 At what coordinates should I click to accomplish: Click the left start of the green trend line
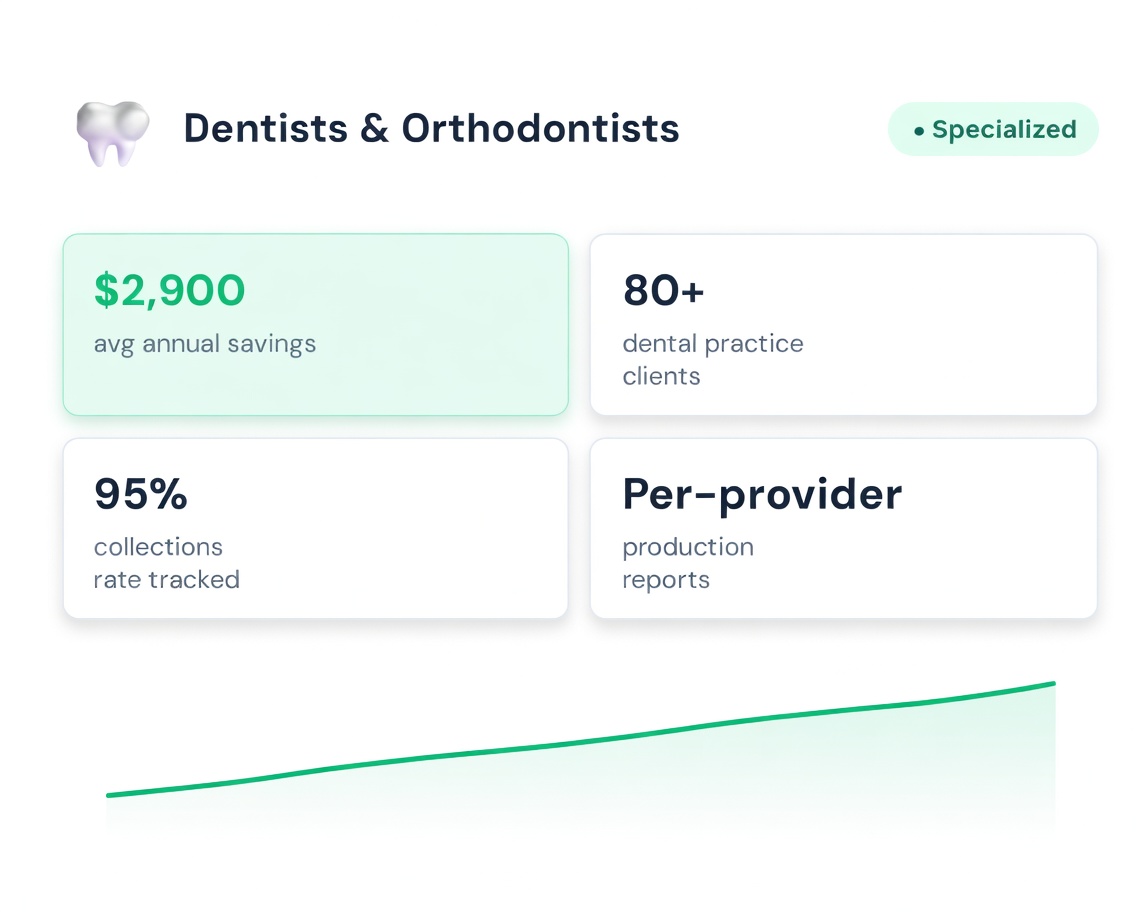coord(110,796)
